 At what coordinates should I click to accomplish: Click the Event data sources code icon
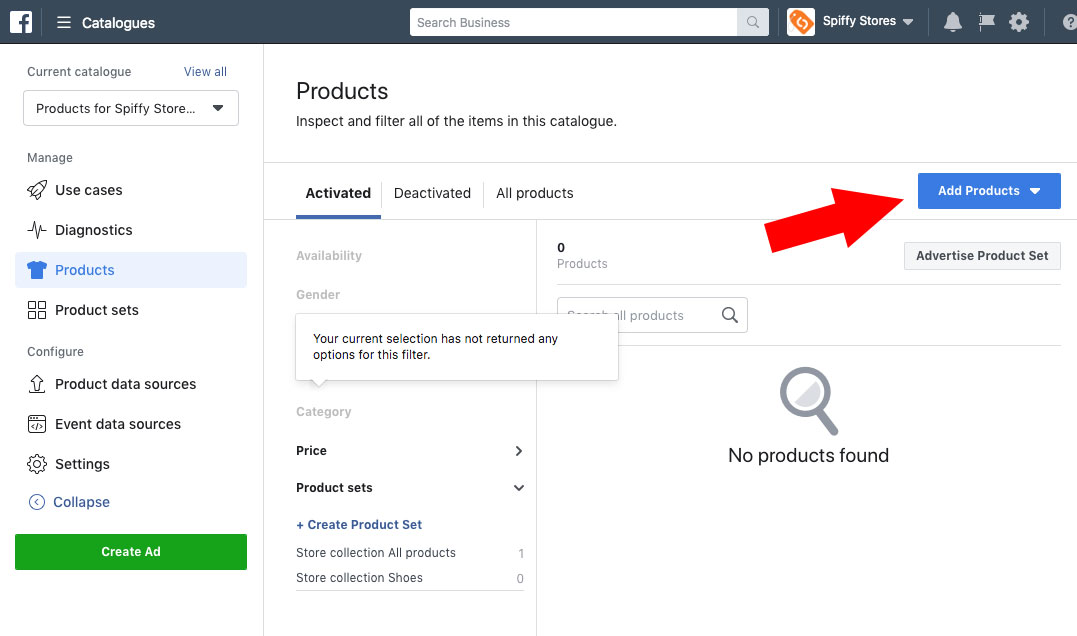click(37, 424)
